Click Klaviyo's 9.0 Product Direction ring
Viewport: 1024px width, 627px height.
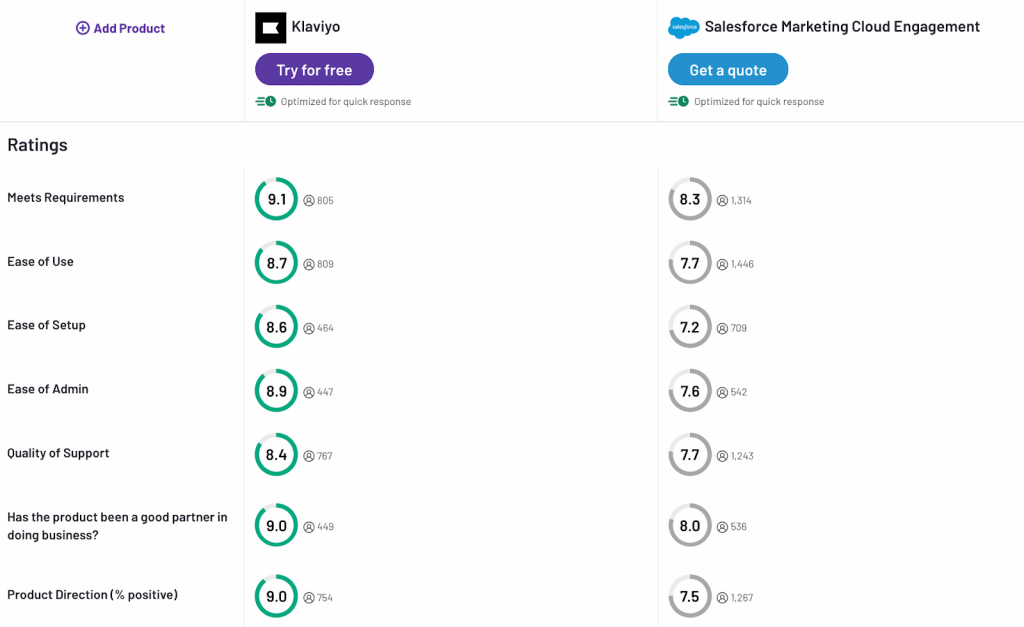pos(276,597)
